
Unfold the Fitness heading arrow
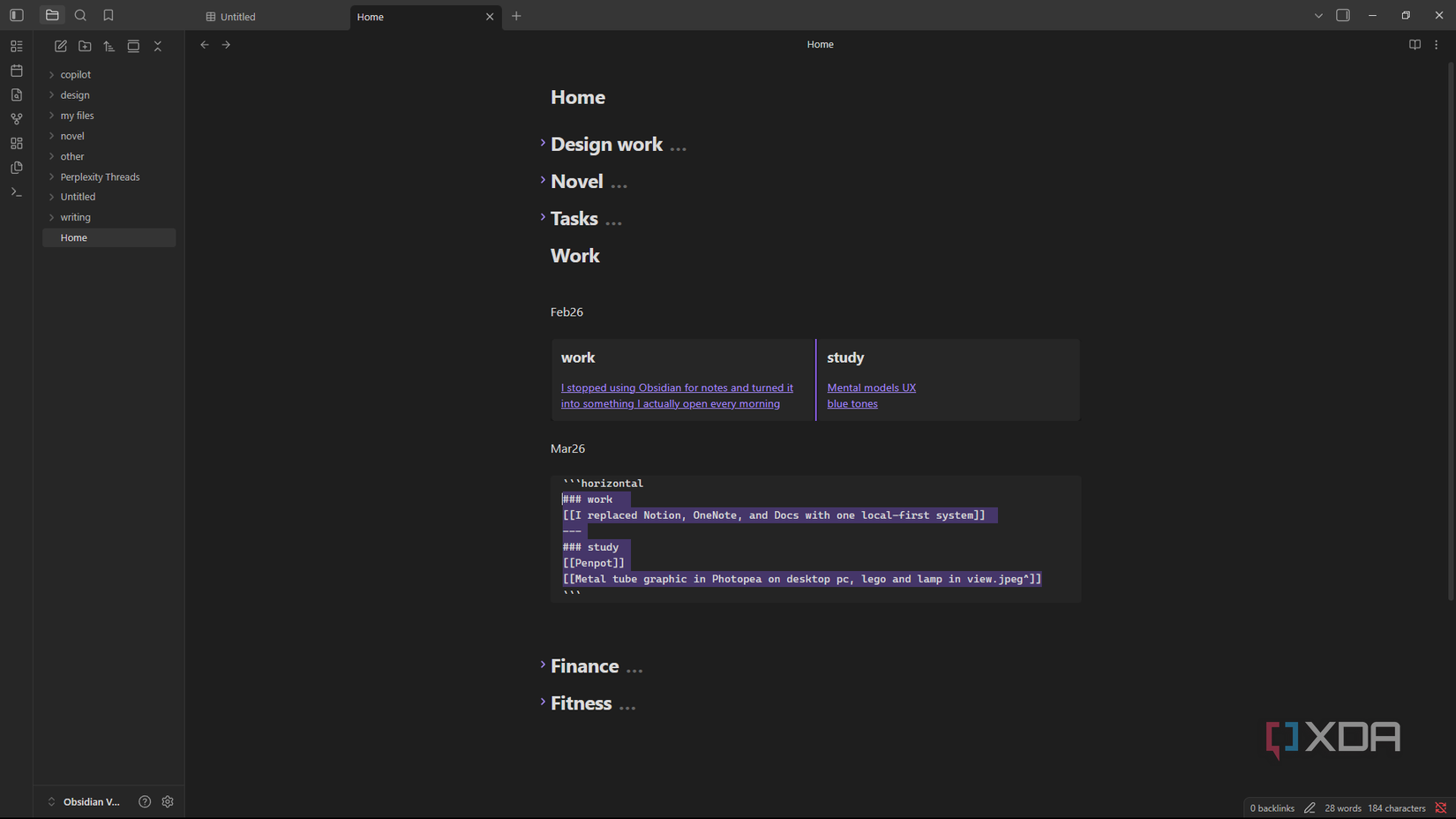click(543, 702)
